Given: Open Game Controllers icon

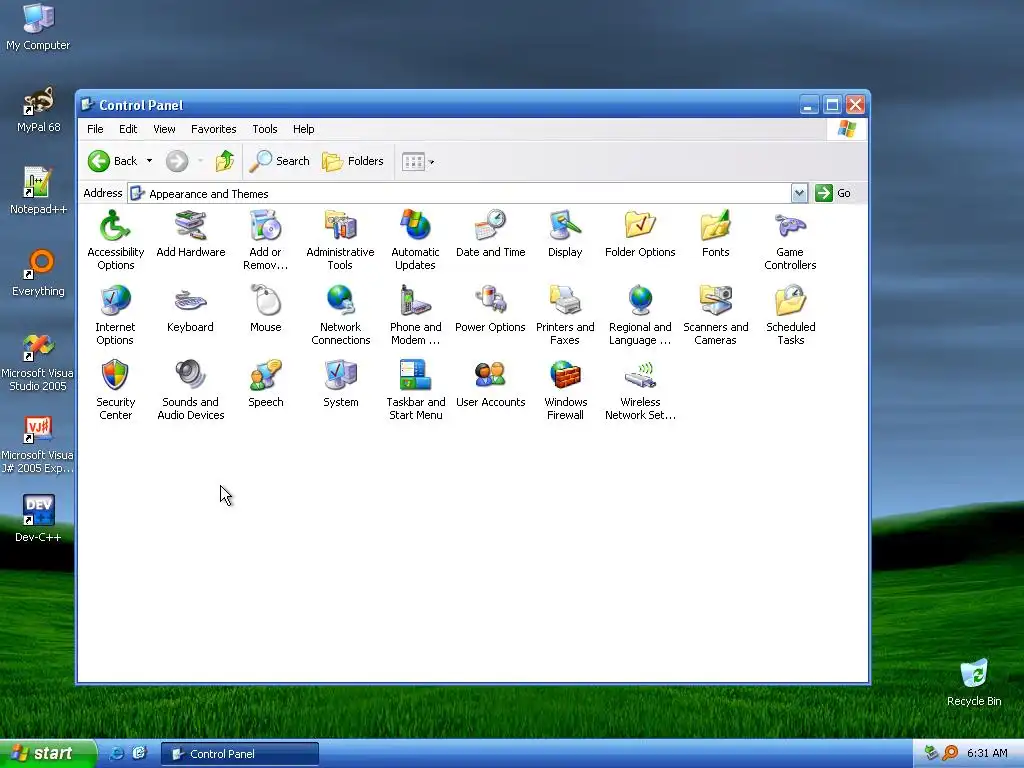Looking at the screenshot, I should point(790,240).
